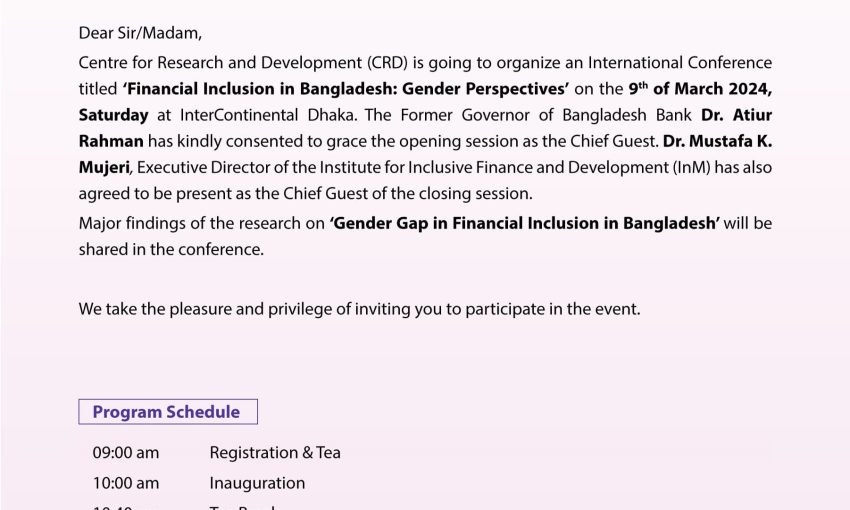Viewport: 850px width, 510px height.
Task: Click the venue name "InterContinental Dhaka"
Action: pyautogui.click(x=262, y=115)
